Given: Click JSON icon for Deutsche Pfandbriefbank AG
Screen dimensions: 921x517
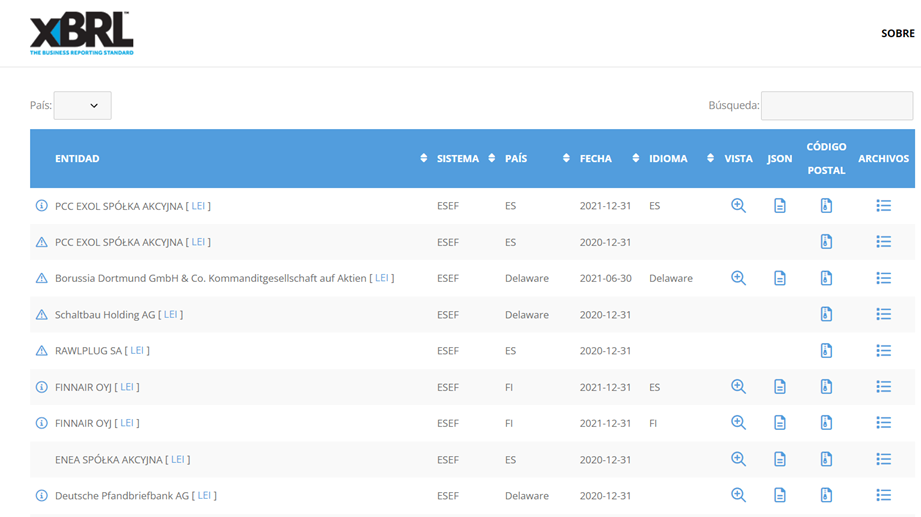Looking at the screenshot, I should click(780, 496).
